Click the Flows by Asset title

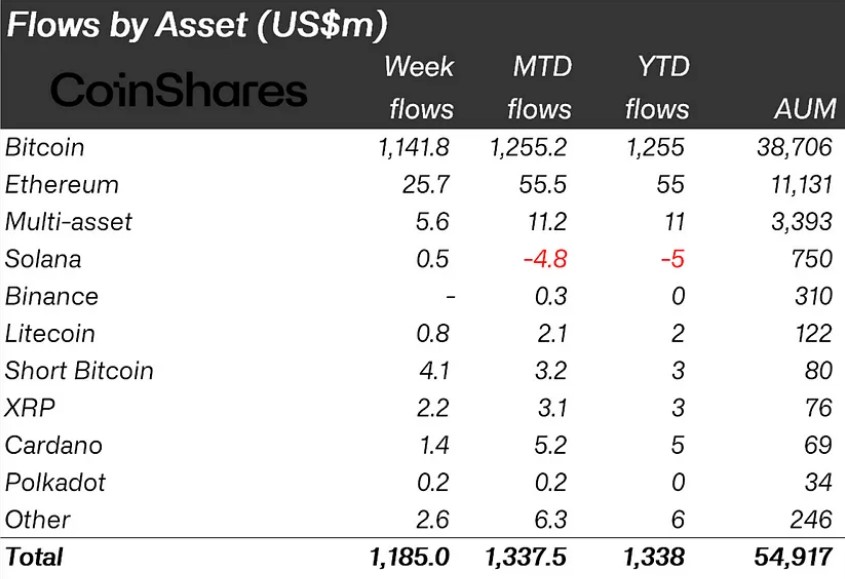(x=197, y=25)
